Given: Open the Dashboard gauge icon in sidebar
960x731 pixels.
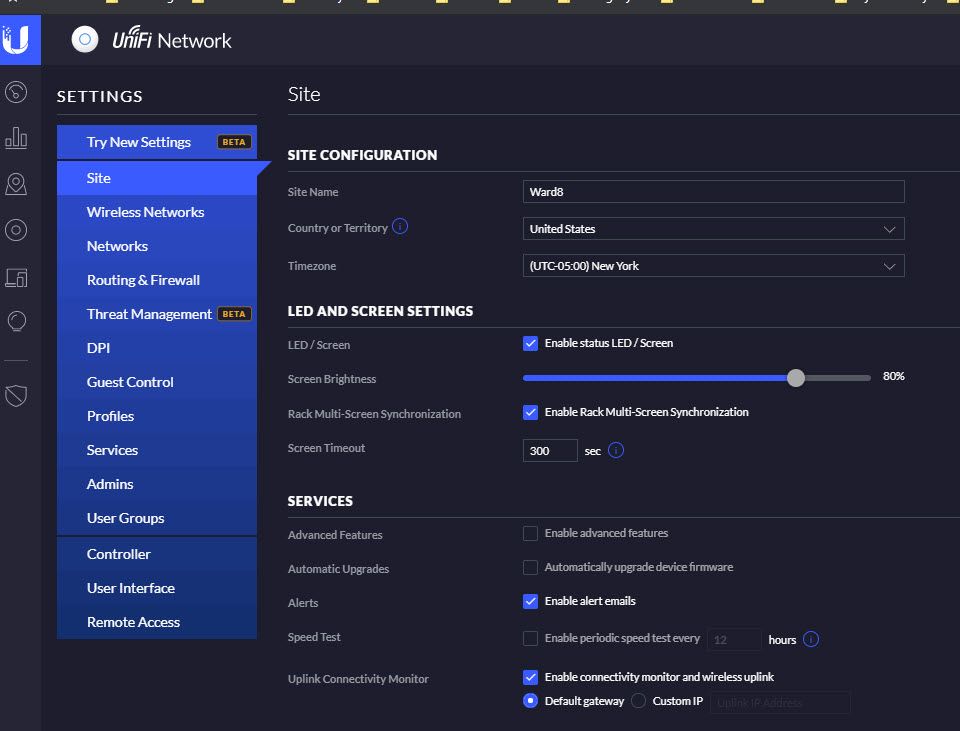Looking at the screenshot, I should tap(16, 93).
